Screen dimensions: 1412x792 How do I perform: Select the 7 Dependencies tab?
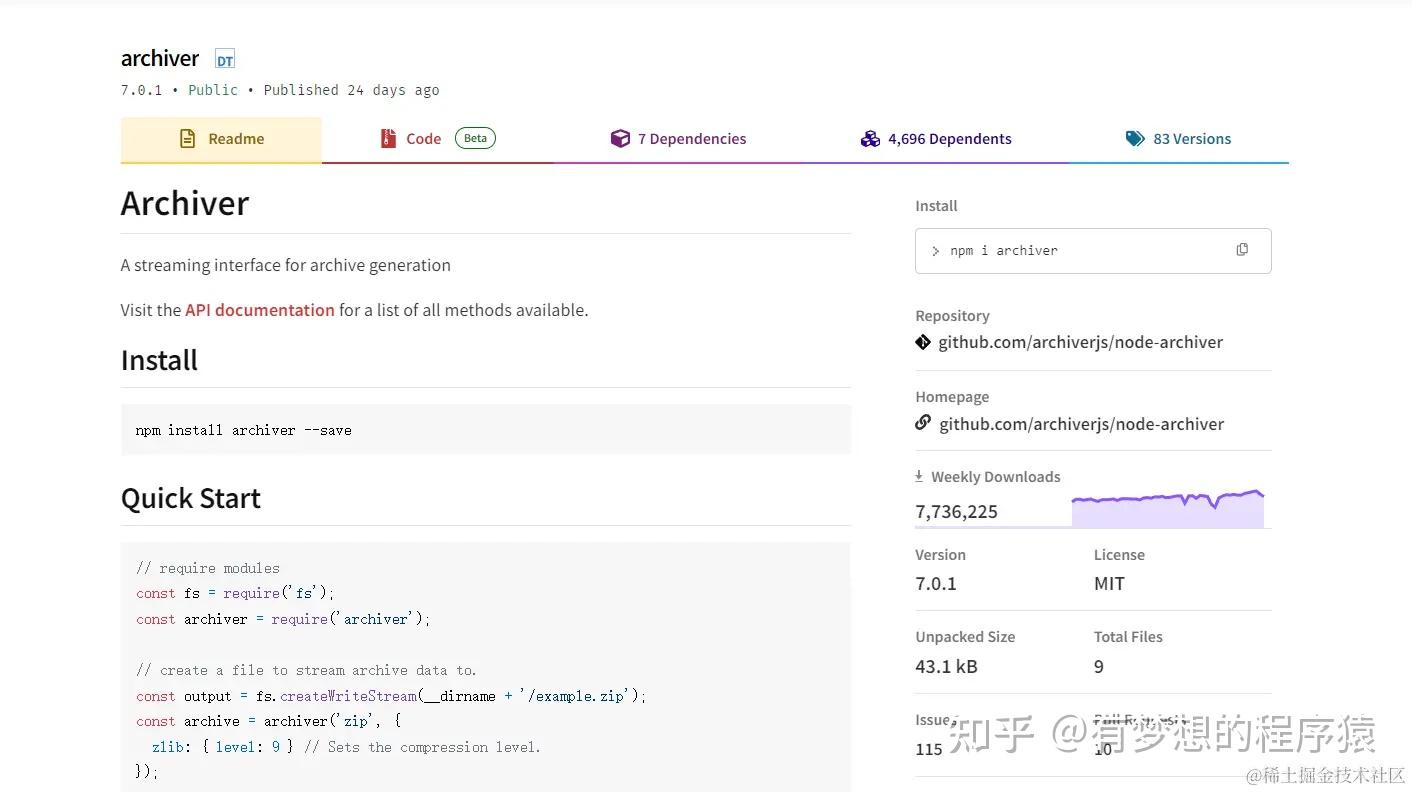(x=692, y=138)
